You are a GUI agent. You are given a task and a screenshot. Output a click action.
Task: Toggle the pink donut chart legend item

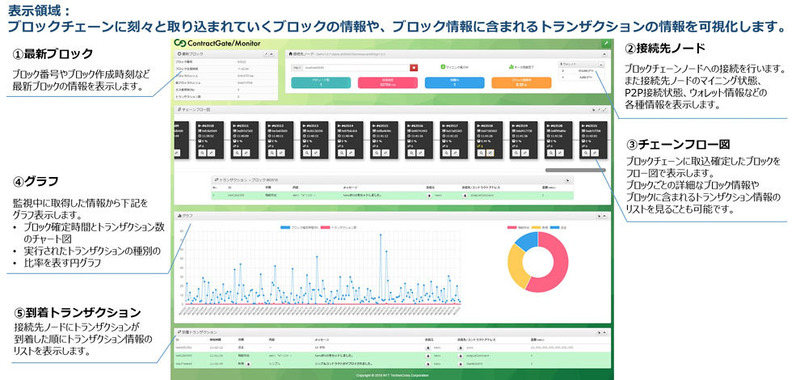[518, 226]
